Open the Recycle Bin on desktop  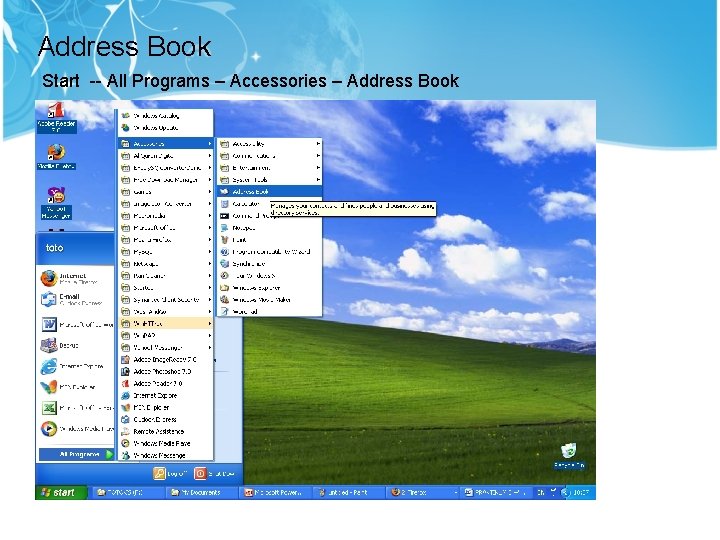[569, 456]
